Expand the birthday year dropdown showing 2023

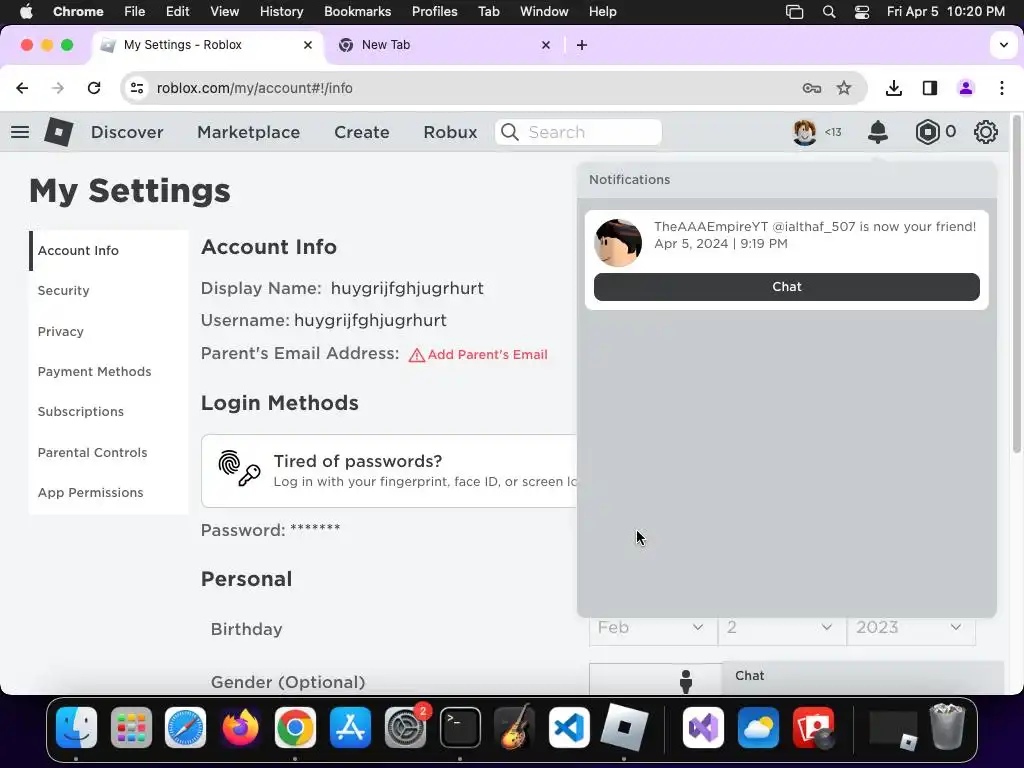coord(911,628)
